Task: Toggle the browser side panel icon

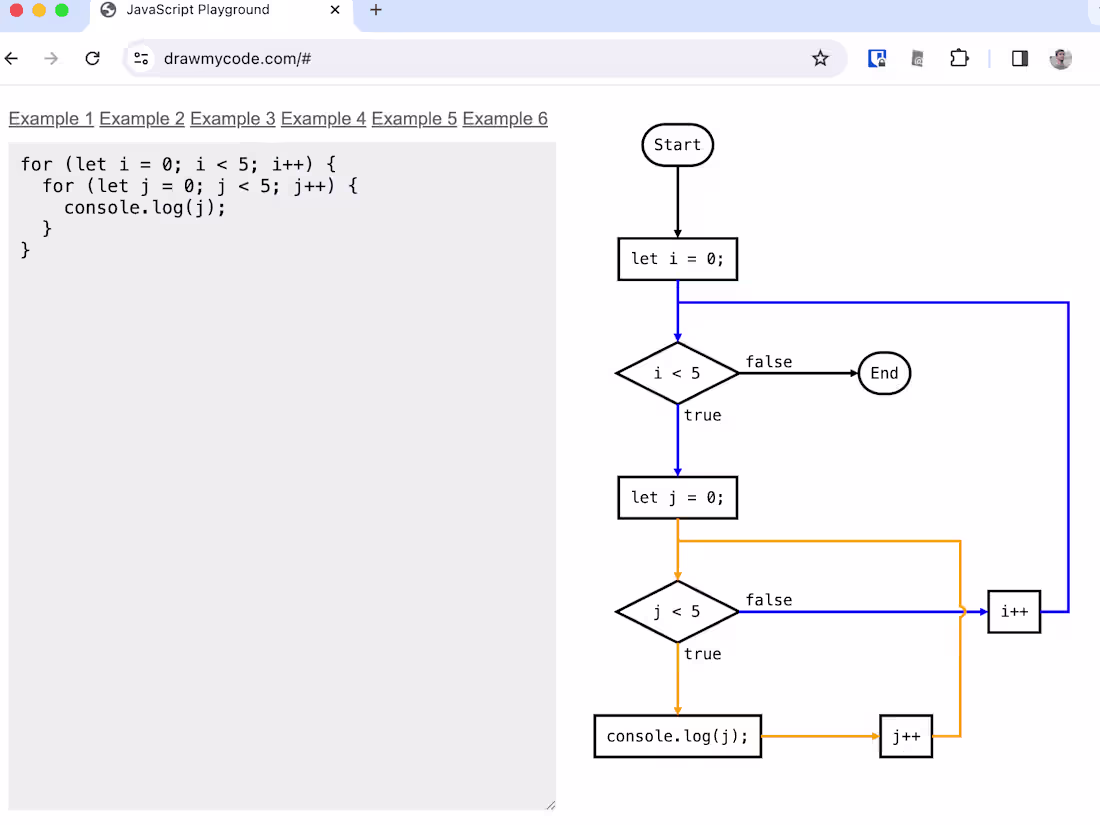Action: [x=1019, y=58]
